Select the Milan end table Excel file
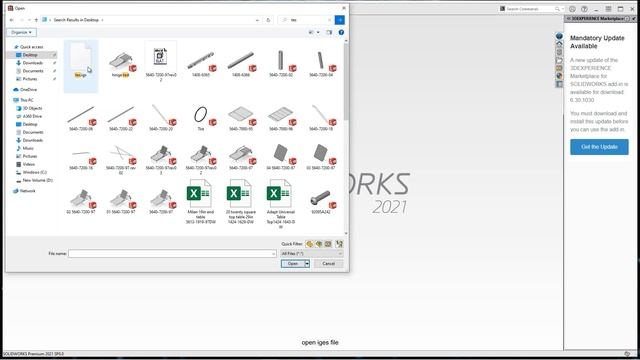This screenshot has height=360, width=640. pyautogui.click(x=200, y=202)
